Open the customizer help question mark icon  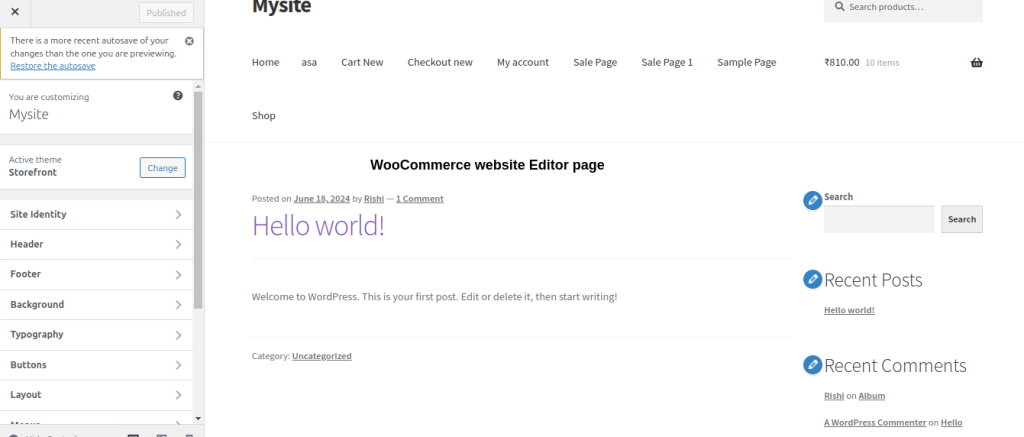click(x=178, y=95)
